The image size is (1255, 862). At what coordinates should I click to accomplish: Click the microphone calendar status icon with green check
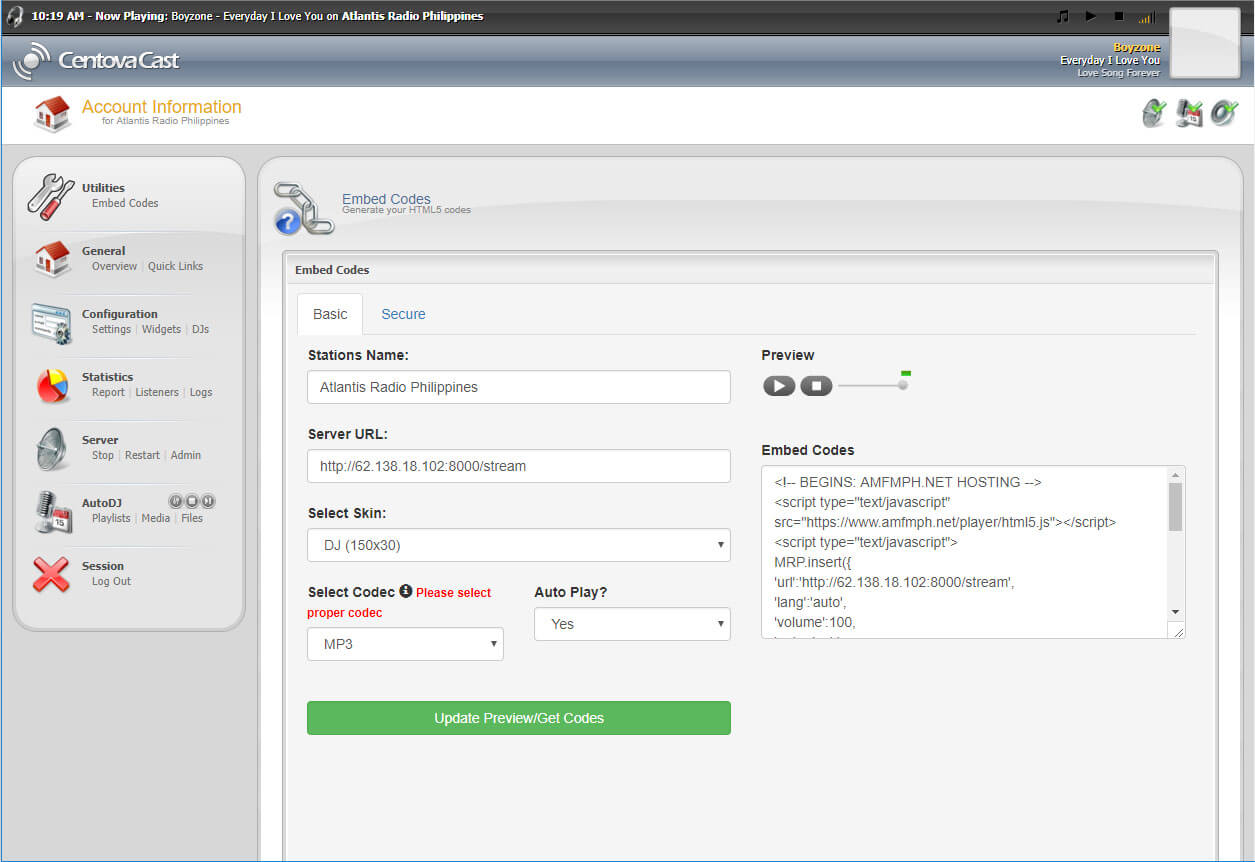[1189, 114]
